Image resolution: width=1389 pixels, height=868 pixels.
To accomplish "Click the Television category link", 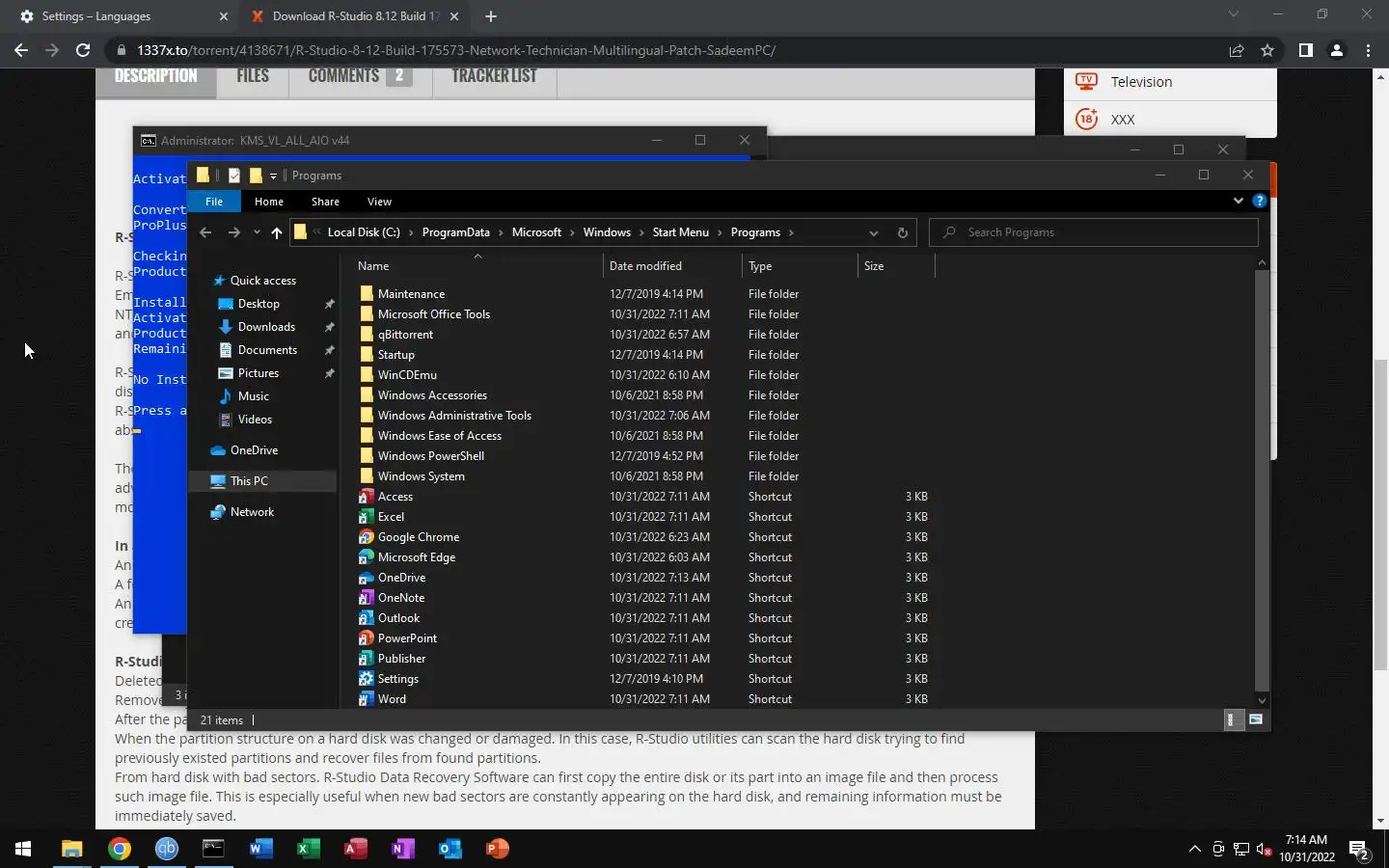I will point(1141,82).
